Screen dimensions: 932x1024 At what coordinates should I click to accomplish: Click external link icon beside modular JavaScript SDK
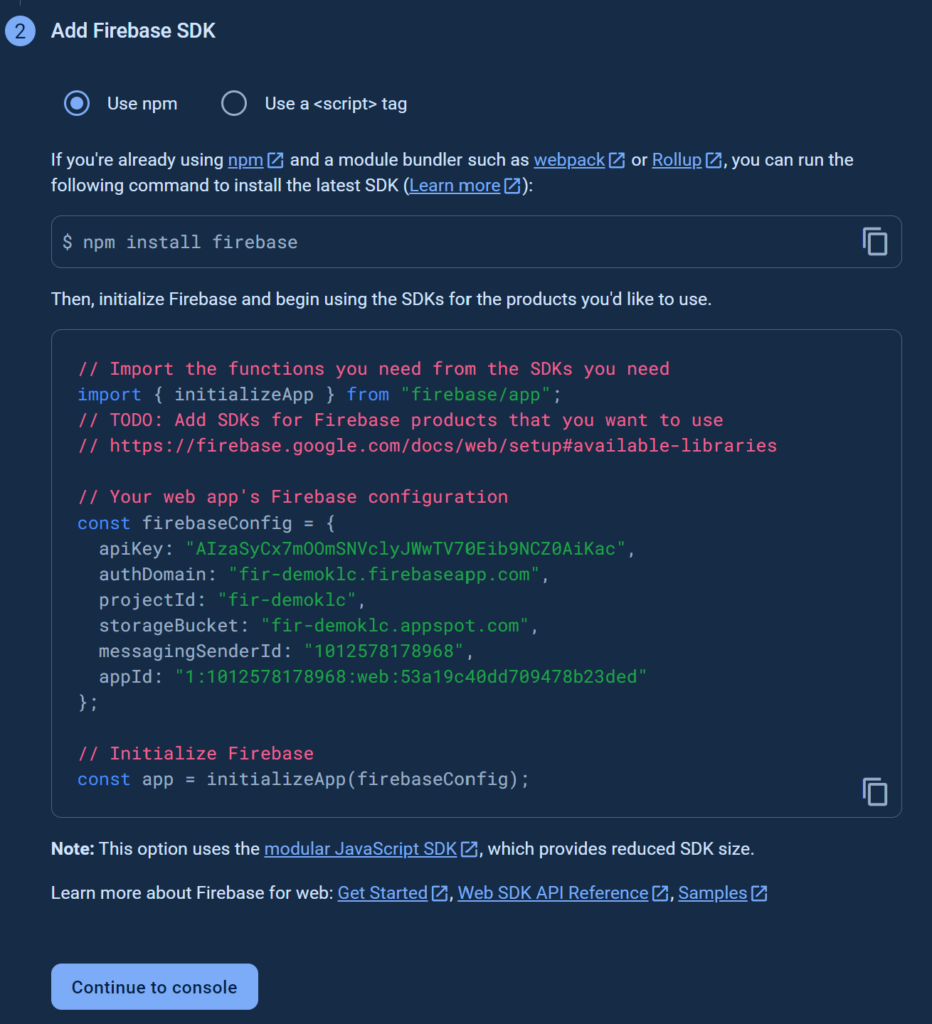click(x=468, y=849)
